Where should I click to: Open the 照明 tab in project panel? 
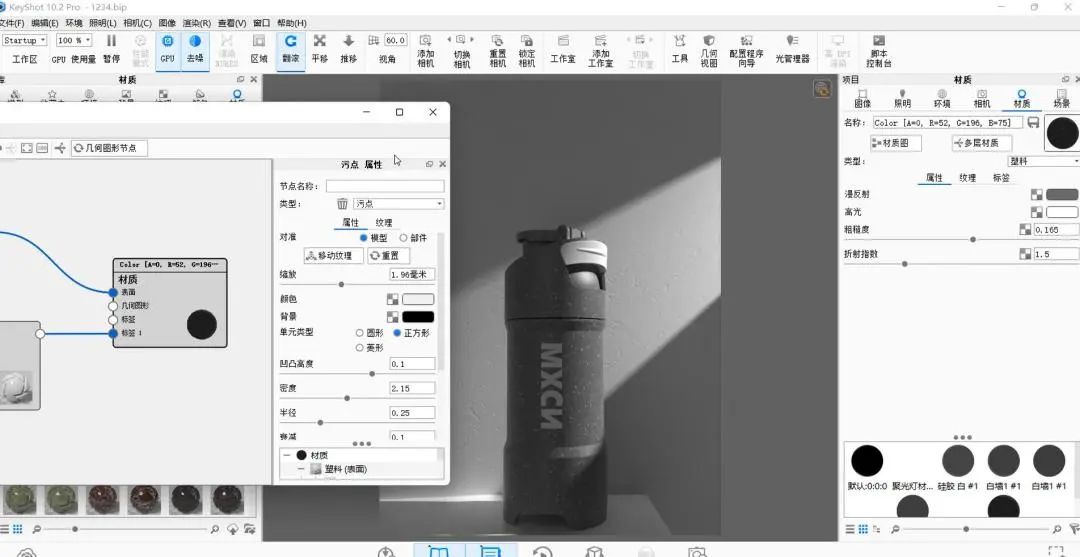(902, 98)
